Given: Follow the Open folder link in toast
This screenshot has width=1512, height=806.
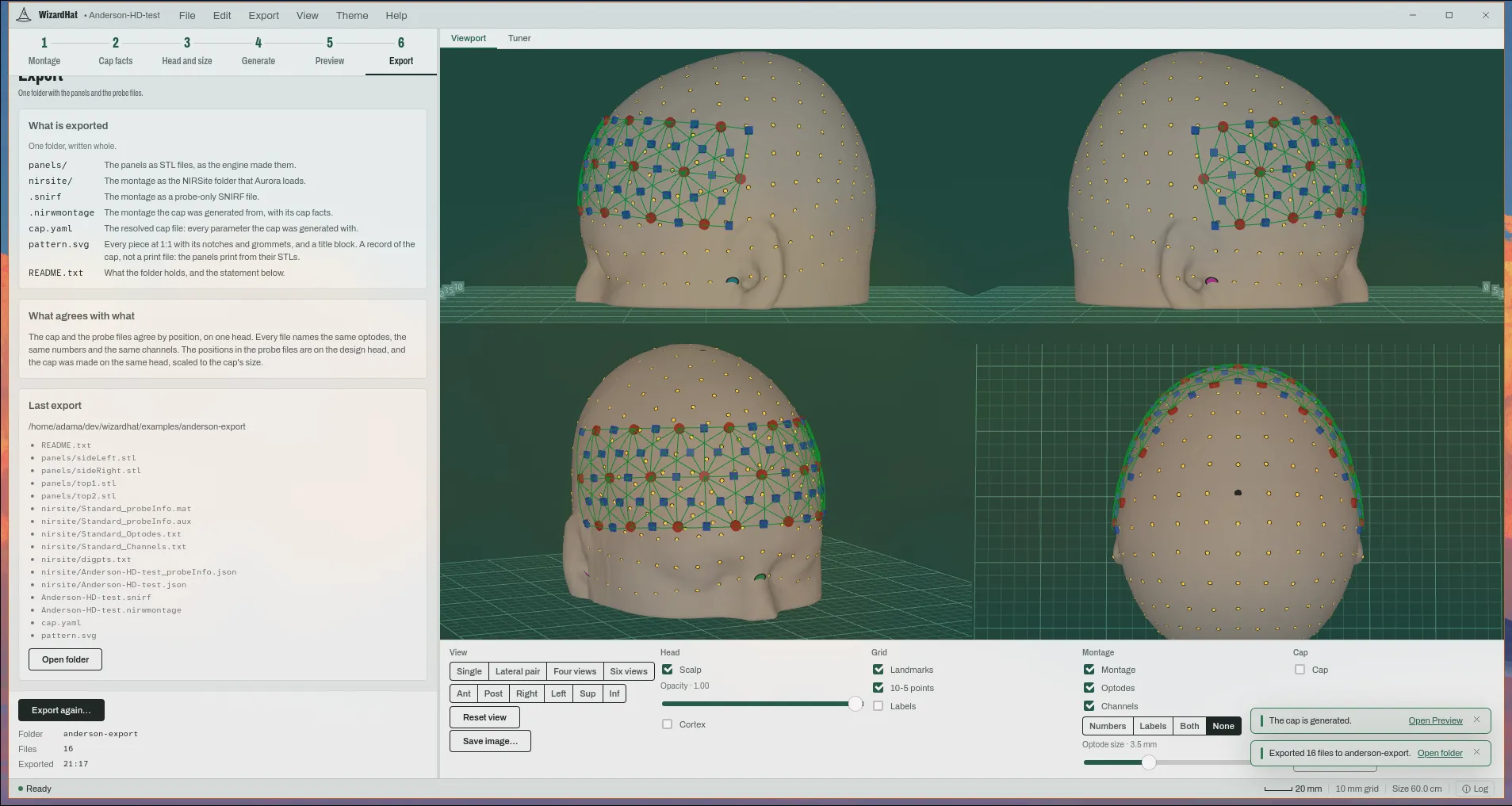Looking at the screenshot, I should coord(1440,753).
